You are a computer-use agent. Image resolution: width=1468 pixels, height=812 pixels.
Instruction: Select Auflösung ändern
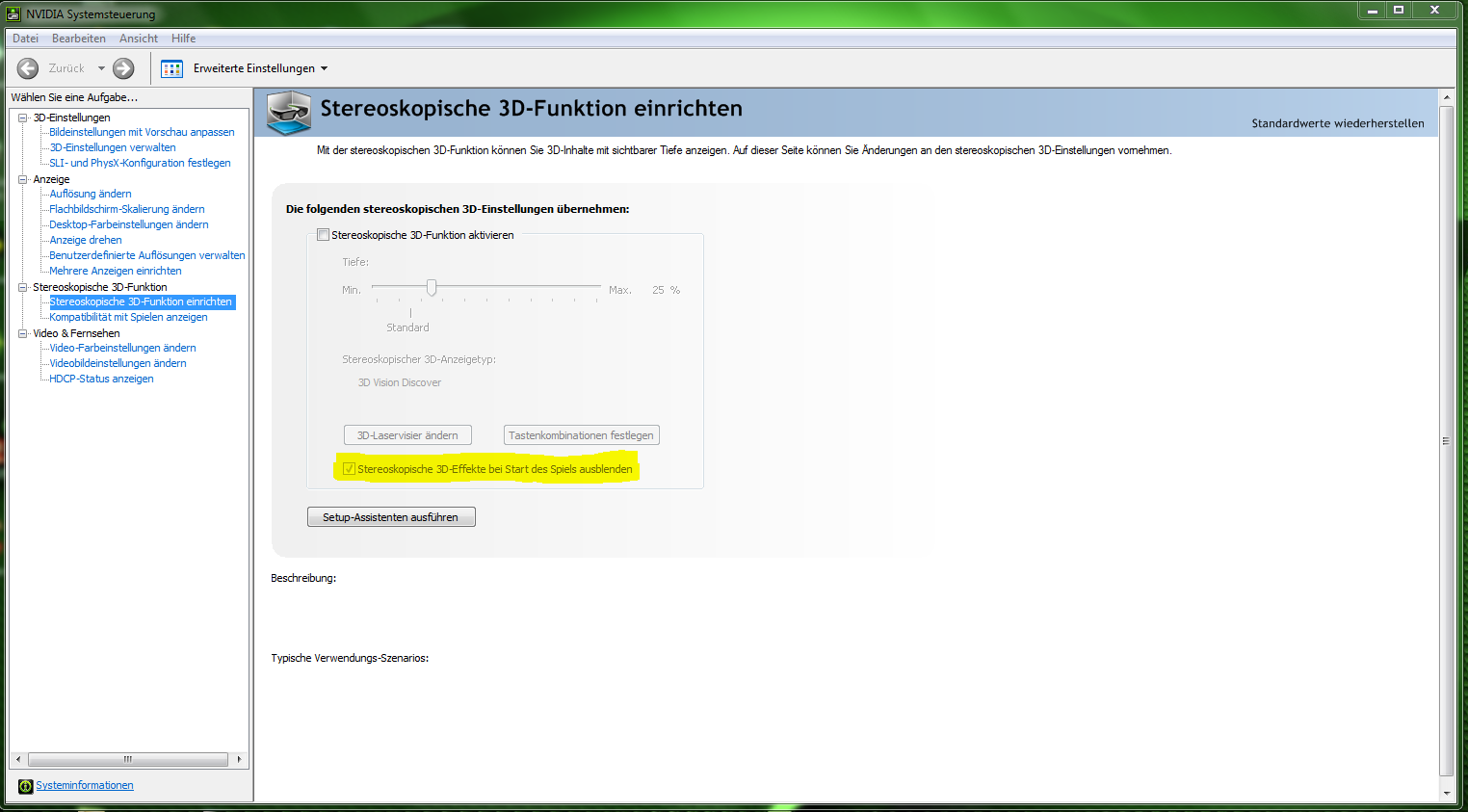point(91,194)
